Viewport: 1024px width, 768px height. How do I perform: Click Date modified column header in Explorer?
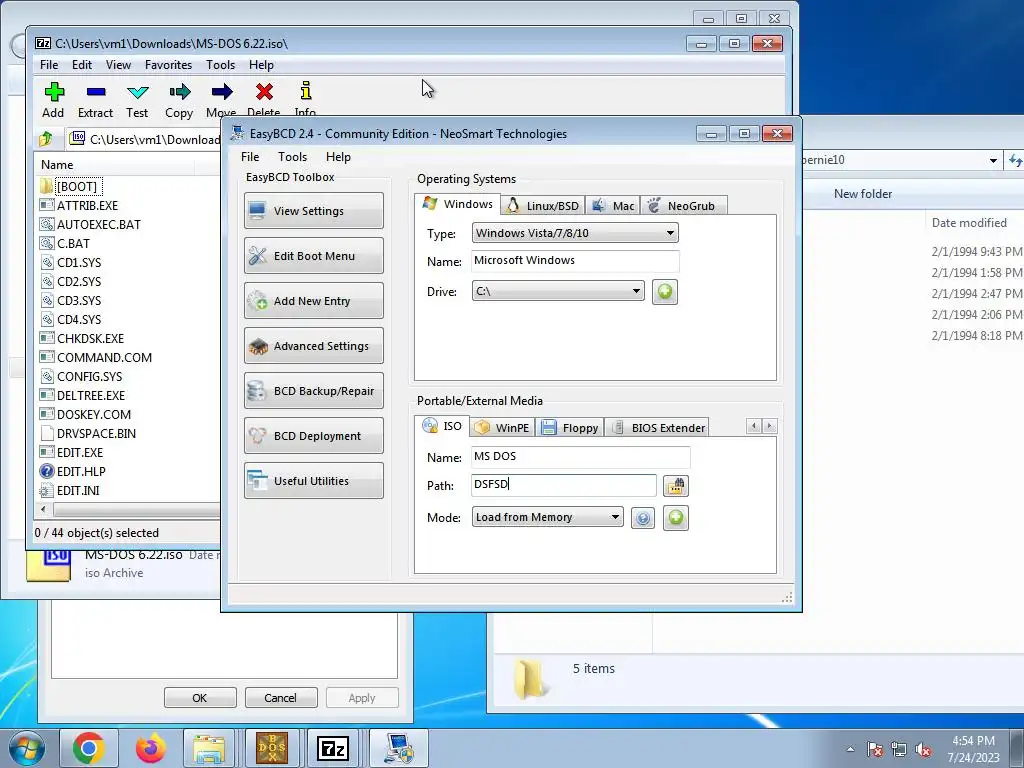(x=969, y=223)
